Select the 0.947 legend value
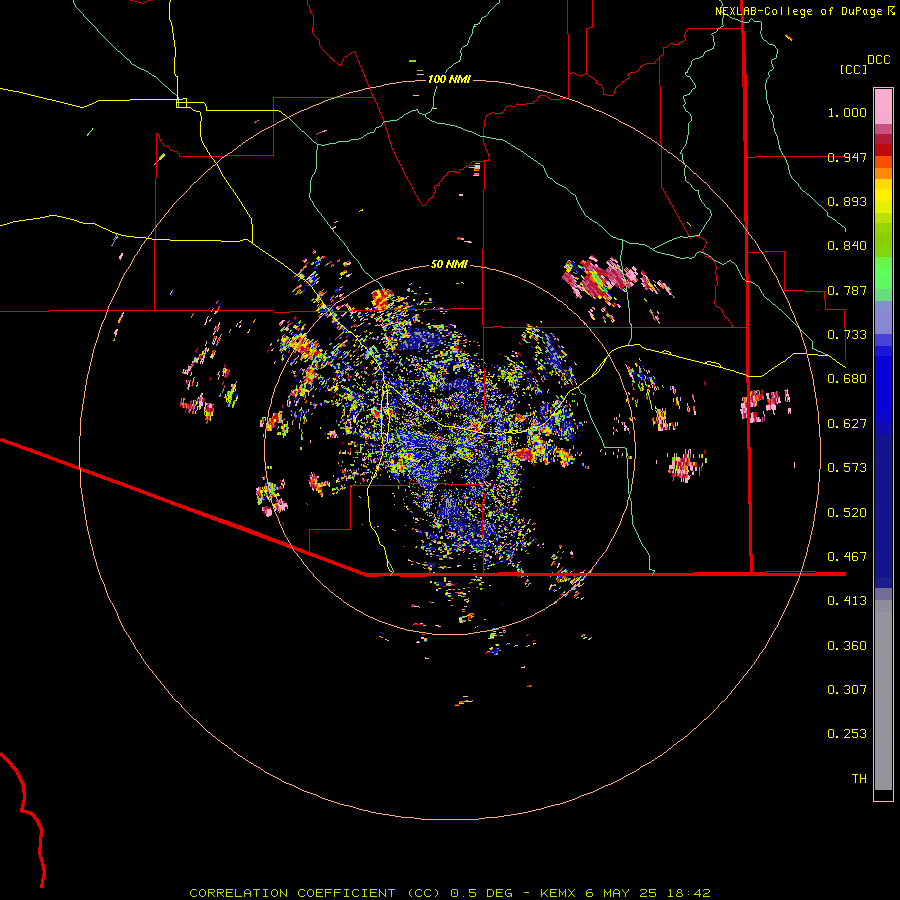This screenshot has height=900, width=900. 847,157
